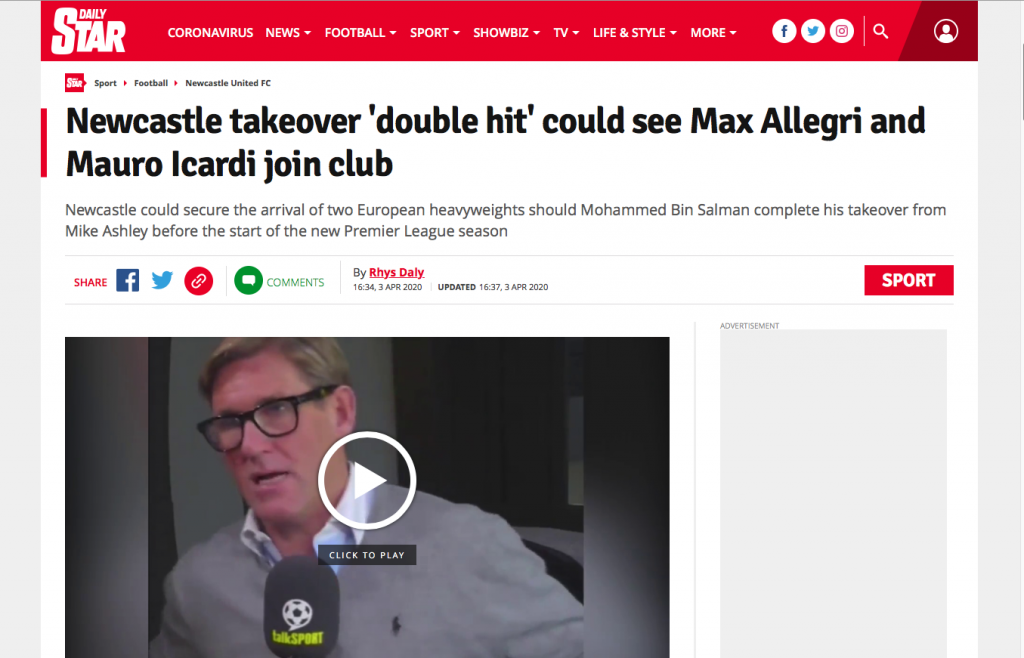The height and width of the screenshot is (658, 1024).
Task: Open the search magnifier icon
Action: tap(880, 31)
